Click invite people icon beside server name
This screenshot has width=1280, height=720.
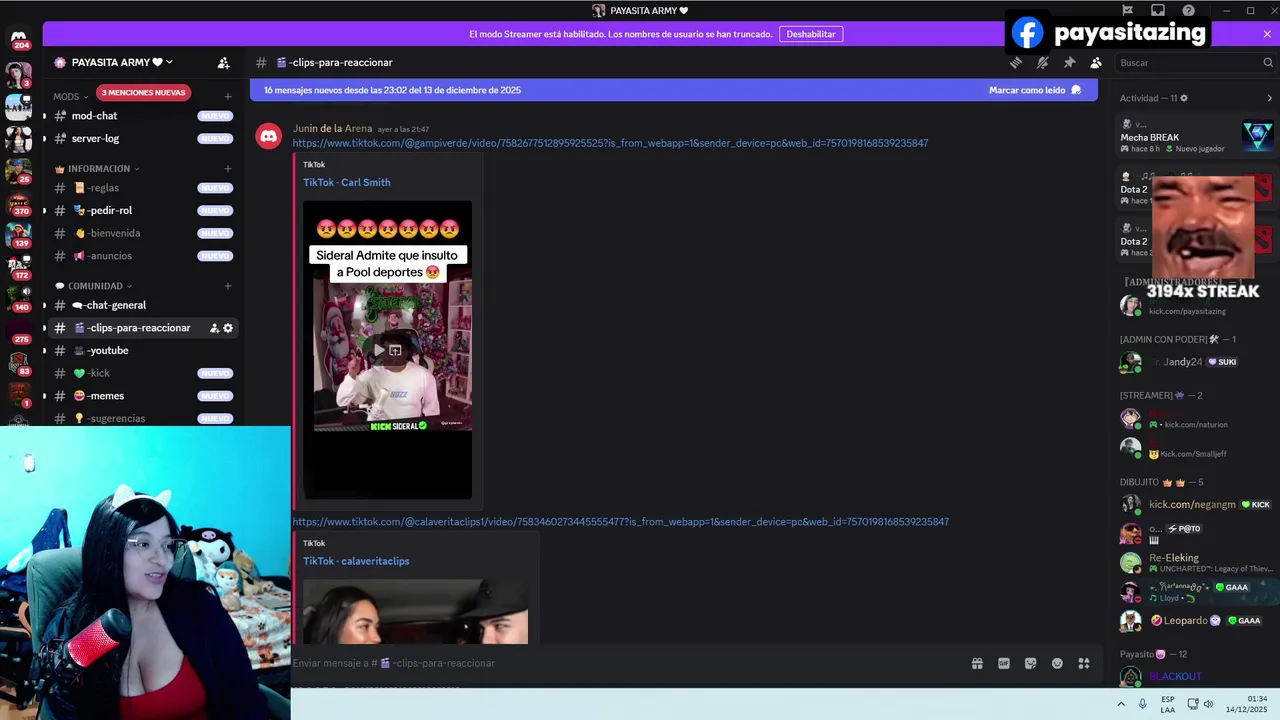pos(223,62)
